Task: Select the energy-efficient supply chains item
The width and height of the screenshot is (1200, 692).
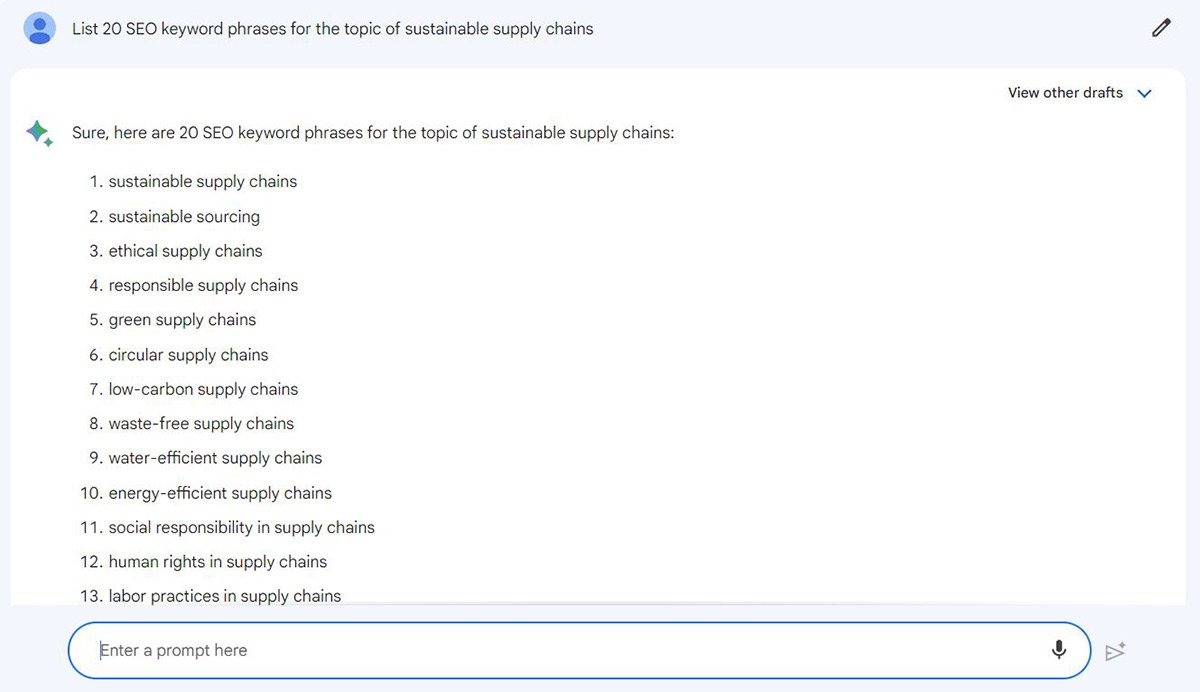Action: point(220,493)
